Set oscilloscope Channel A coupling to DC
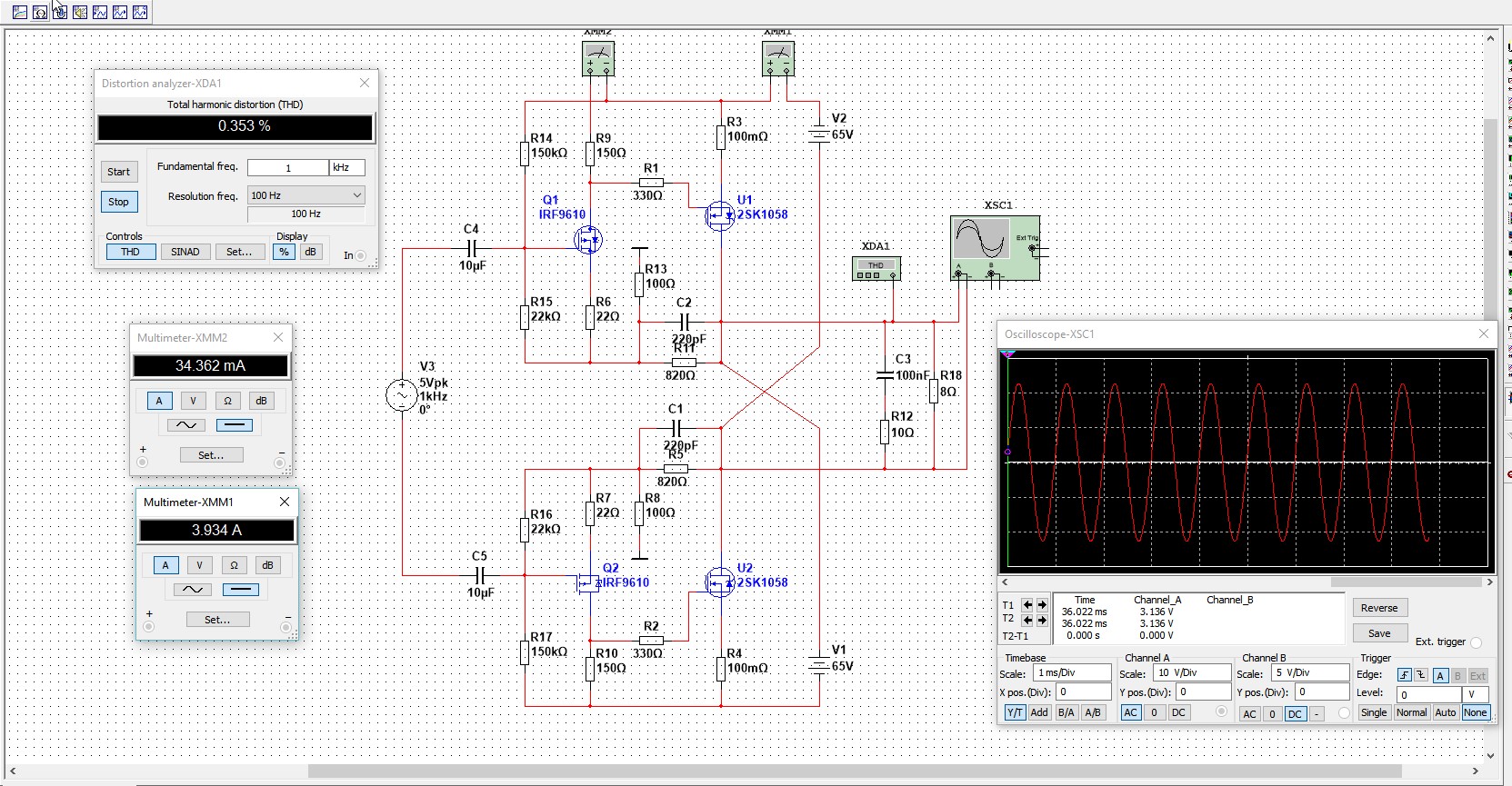 click(1178, 712)
